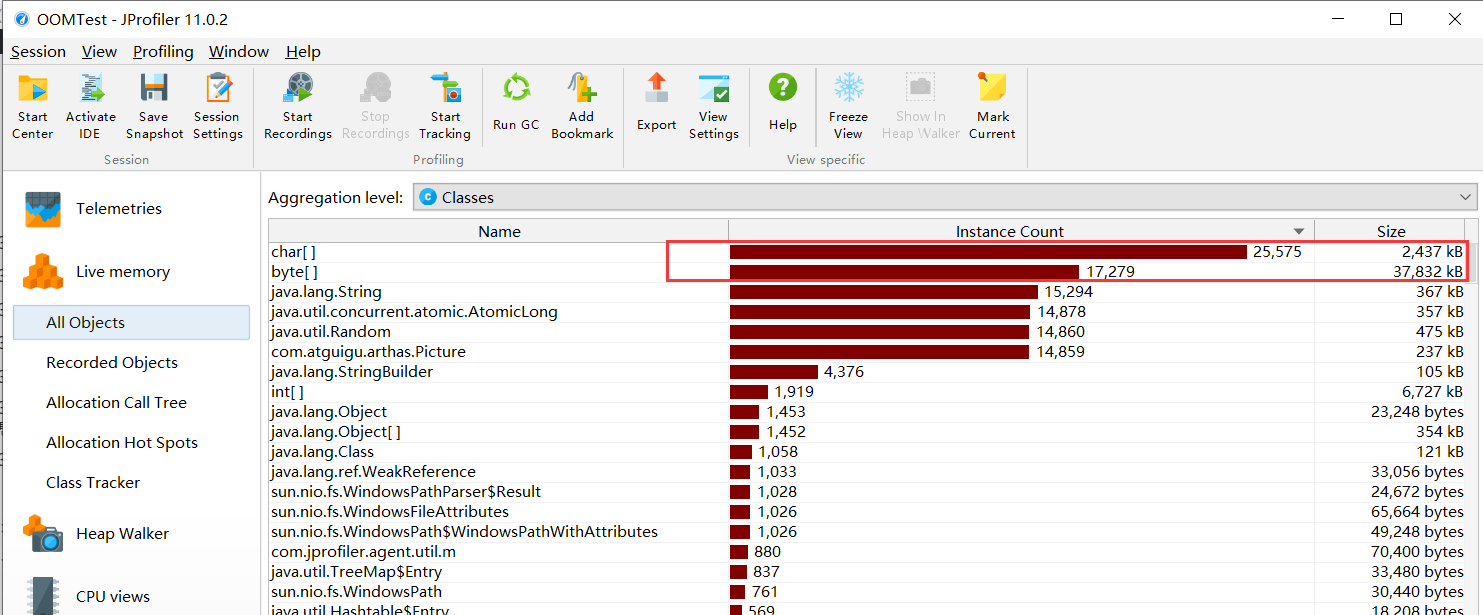Image resolution: width=1483 pixels, height=615 pixels.
Task: Select java.lang.Object[ ] row
Action: tap(867, 432)
